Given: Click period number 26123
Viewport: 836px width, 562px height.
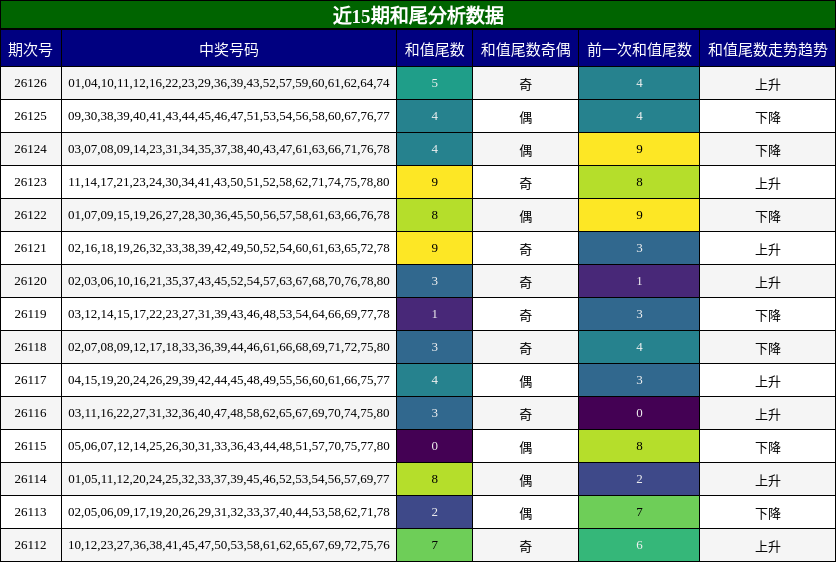Looking at the screenshot, I should tap(30, 182).
